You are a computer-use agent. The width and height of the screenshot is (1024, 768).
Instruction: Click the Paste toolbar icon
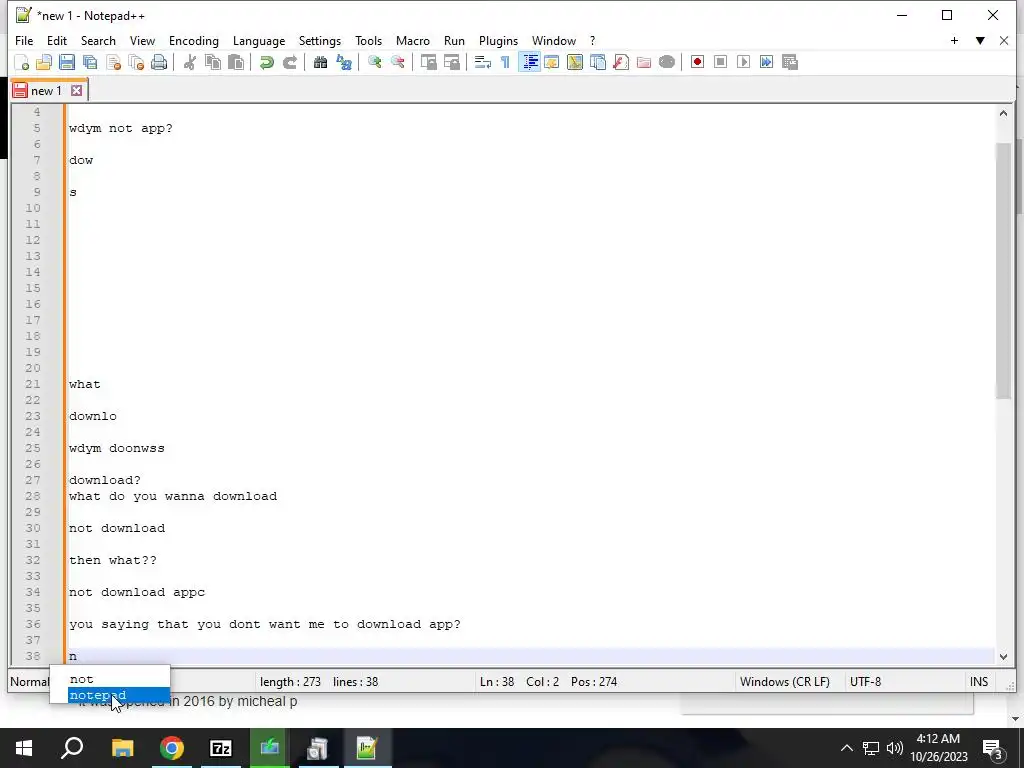(236, 62)
